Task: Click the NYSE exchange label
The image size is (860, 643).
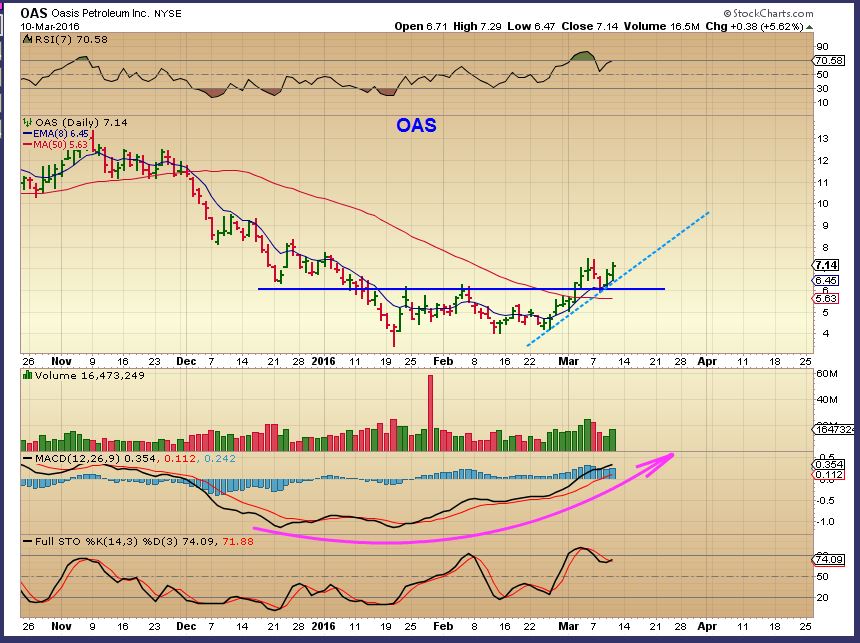Action: coord(167,14)
